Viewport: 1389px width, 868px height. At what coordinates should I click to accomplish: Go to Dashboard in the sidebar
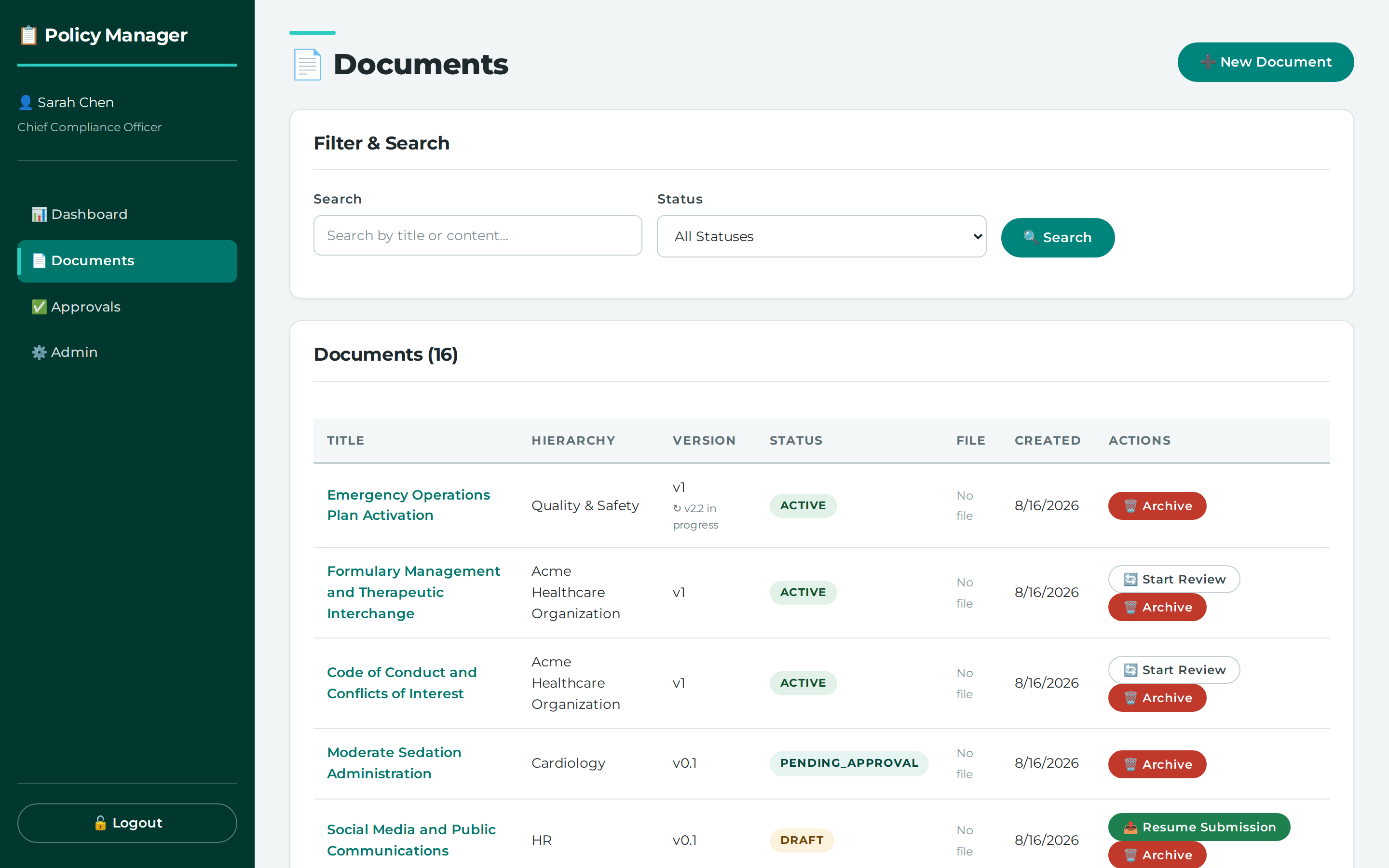pyautogui.click(x=127, y=214)
